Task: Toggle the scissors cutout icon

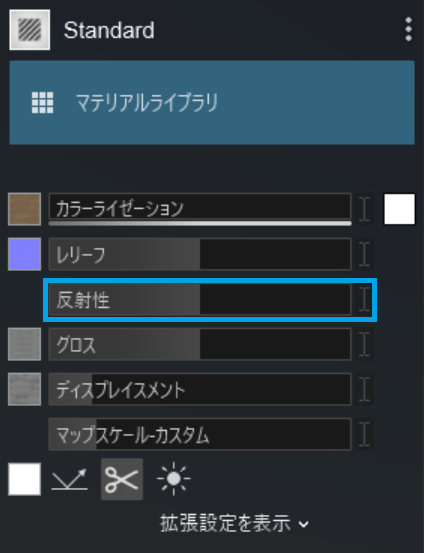Action: [122, 479]
